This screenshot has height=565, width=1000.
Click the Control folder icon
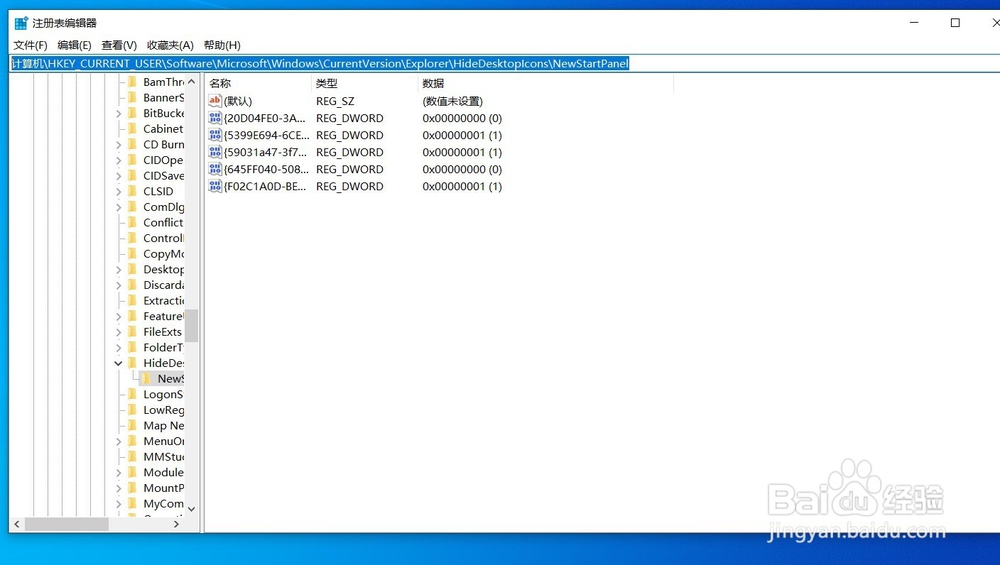coord(133,238)
